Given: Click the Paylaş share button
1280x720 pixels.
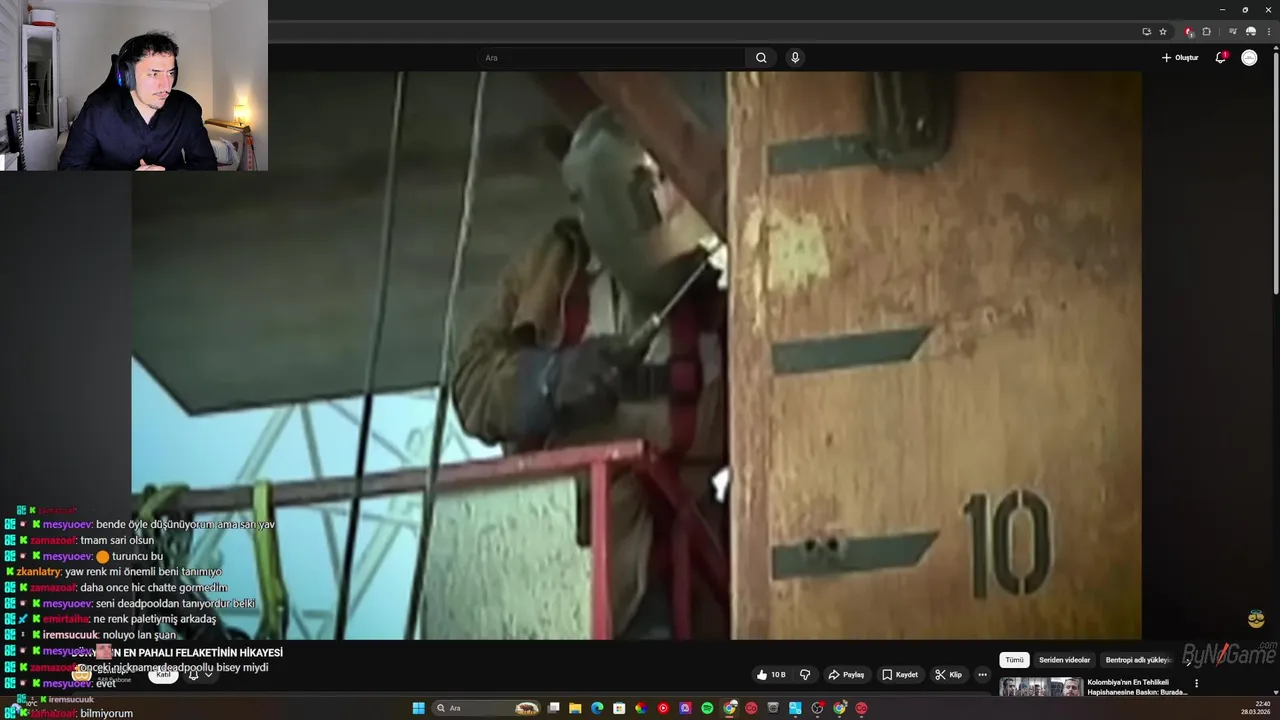Looking at the screenshot, I should coord(846,675).
